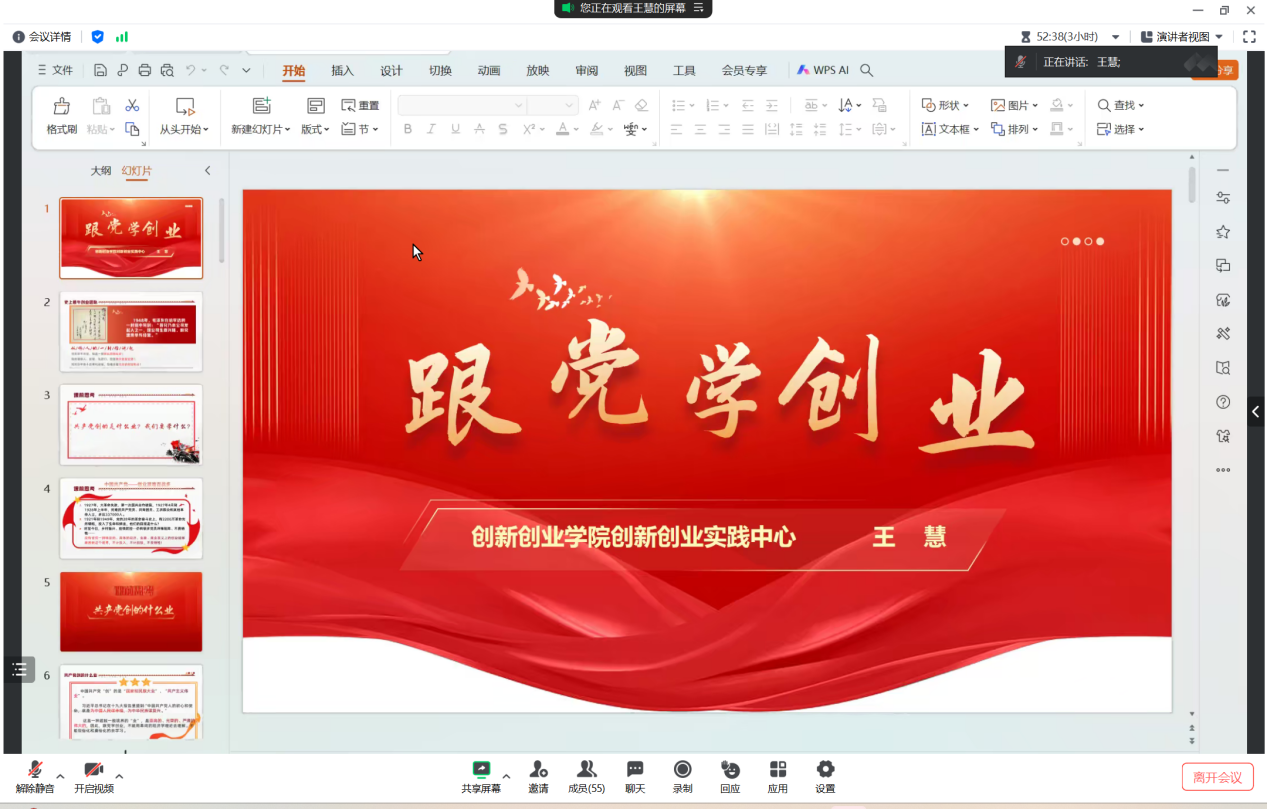This screenshot has height=809, width=1267.
Task: Expand the collapsed right side panel arrow
Action: coord(1256,411)
